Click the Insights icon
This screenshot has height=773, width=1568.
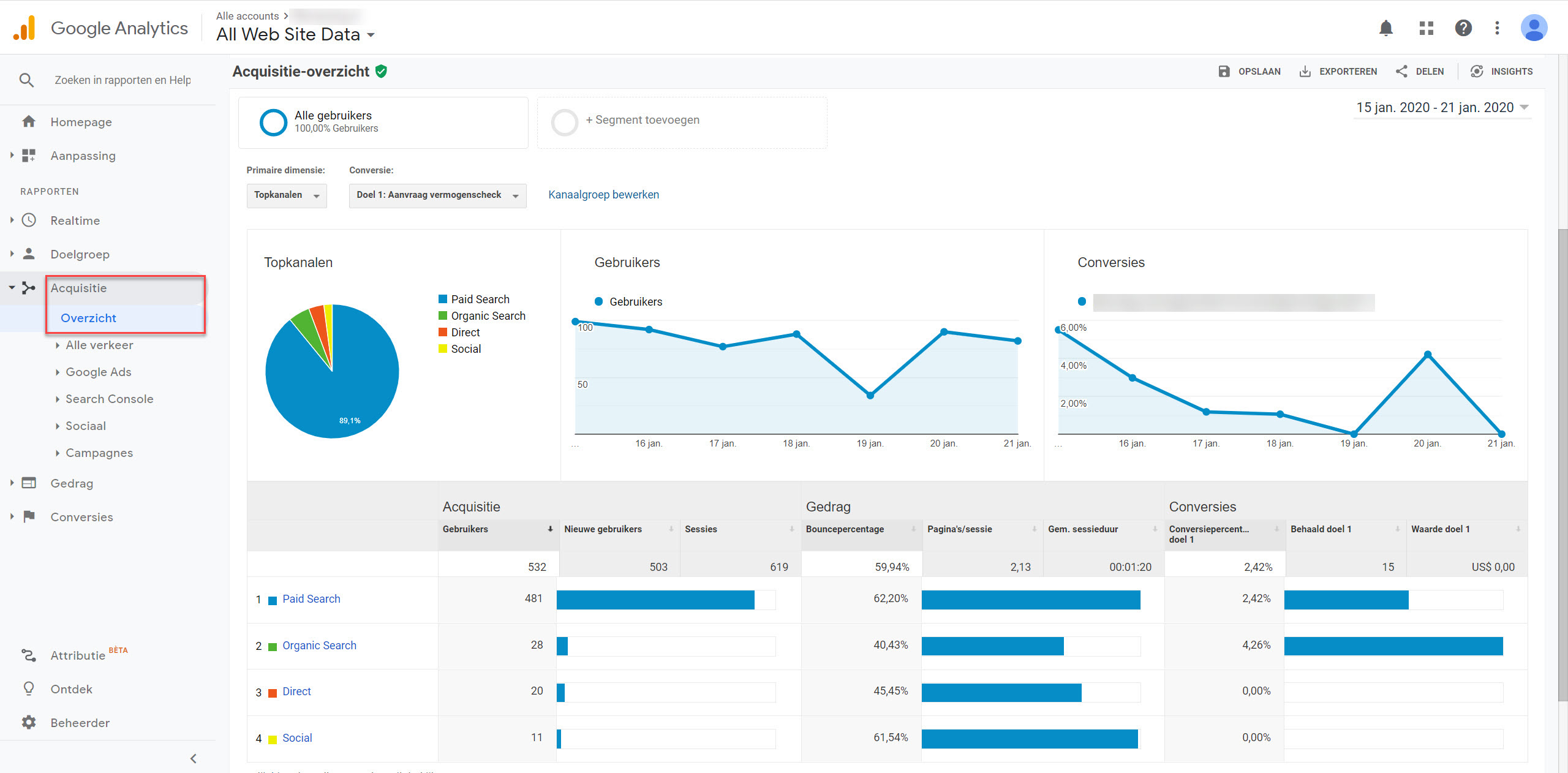pyautogui.click(x=1477, y=72)
